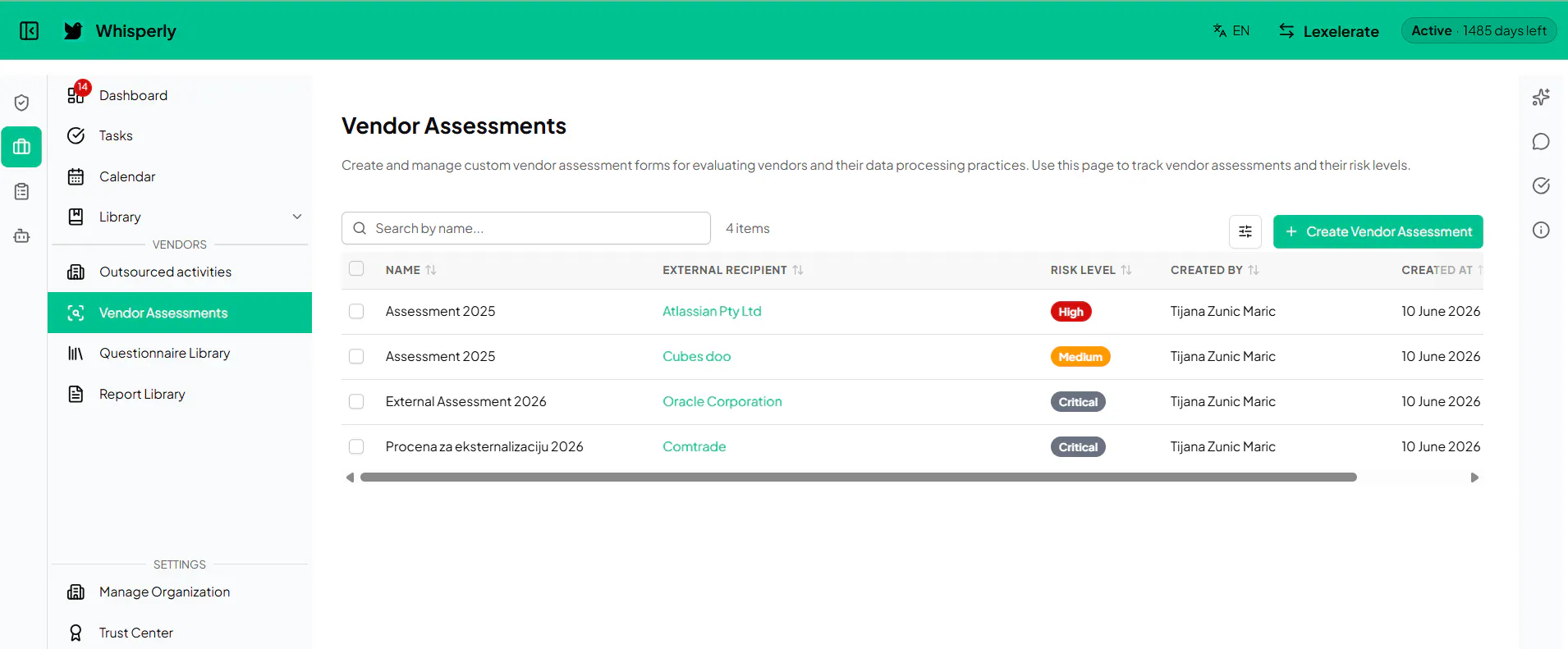Viewport: 1568px width, 649px height.
Task: Check the External Assessment 2026 row
Action: point(356,401)
